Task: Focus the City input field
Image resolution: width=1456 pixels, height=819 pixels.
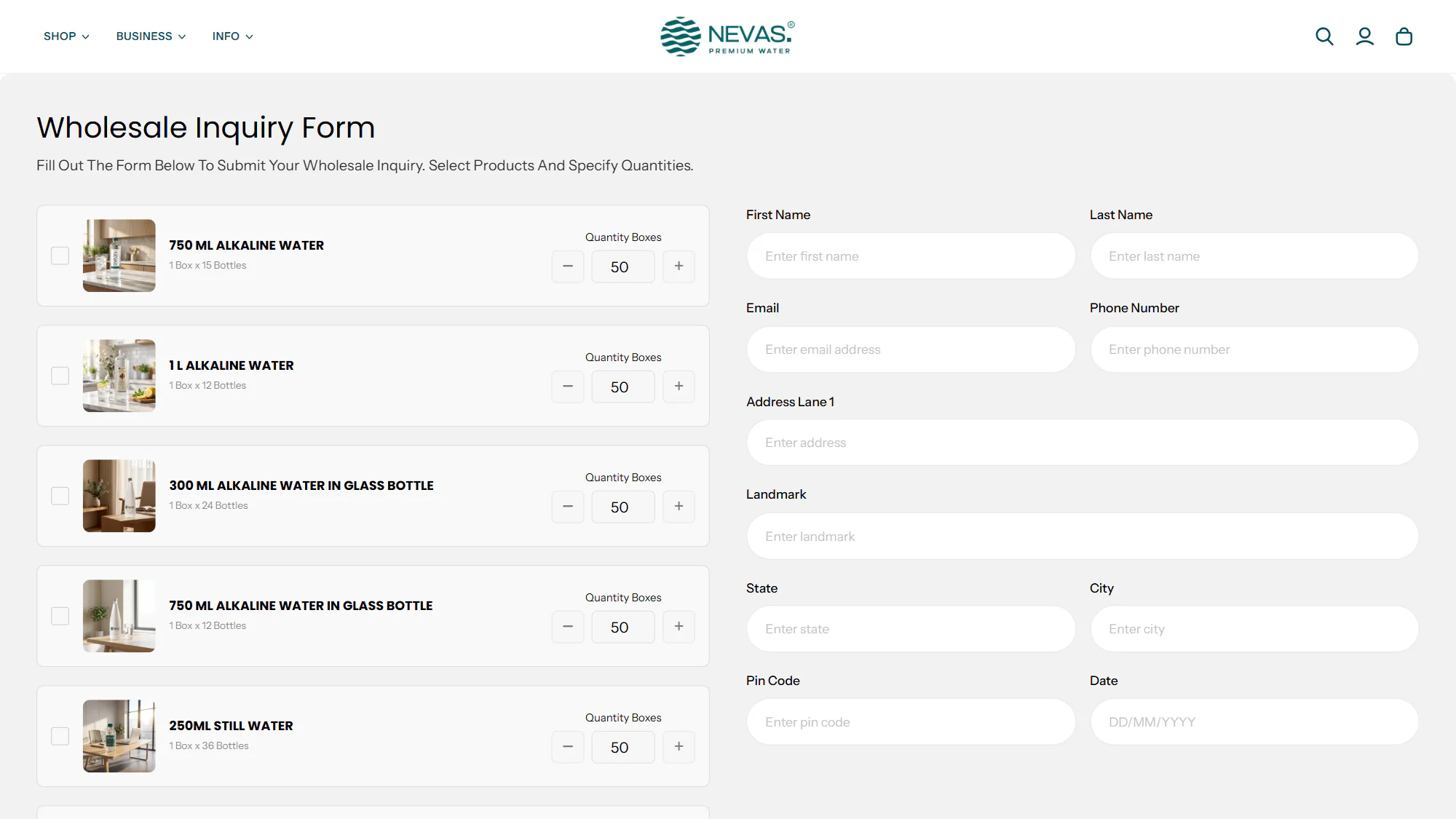Action: coord(1254,629)
